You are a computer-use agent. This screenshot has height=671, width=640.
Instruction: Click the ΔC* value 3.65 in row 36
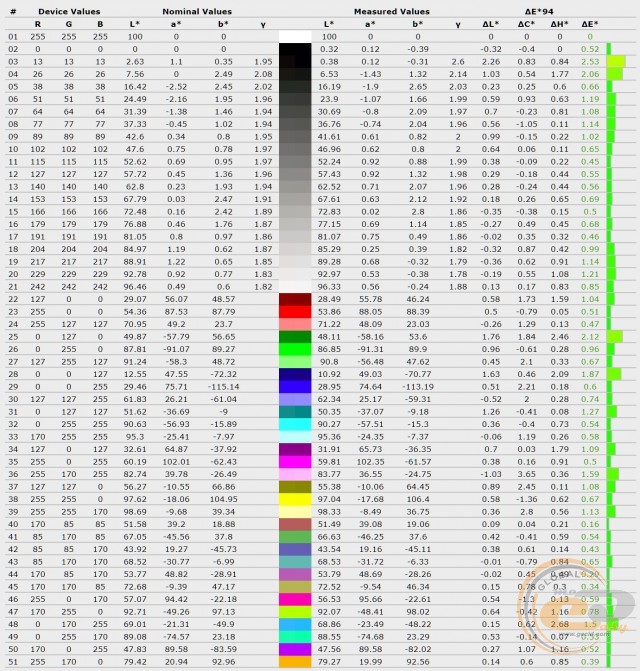(x=526, y=474)
